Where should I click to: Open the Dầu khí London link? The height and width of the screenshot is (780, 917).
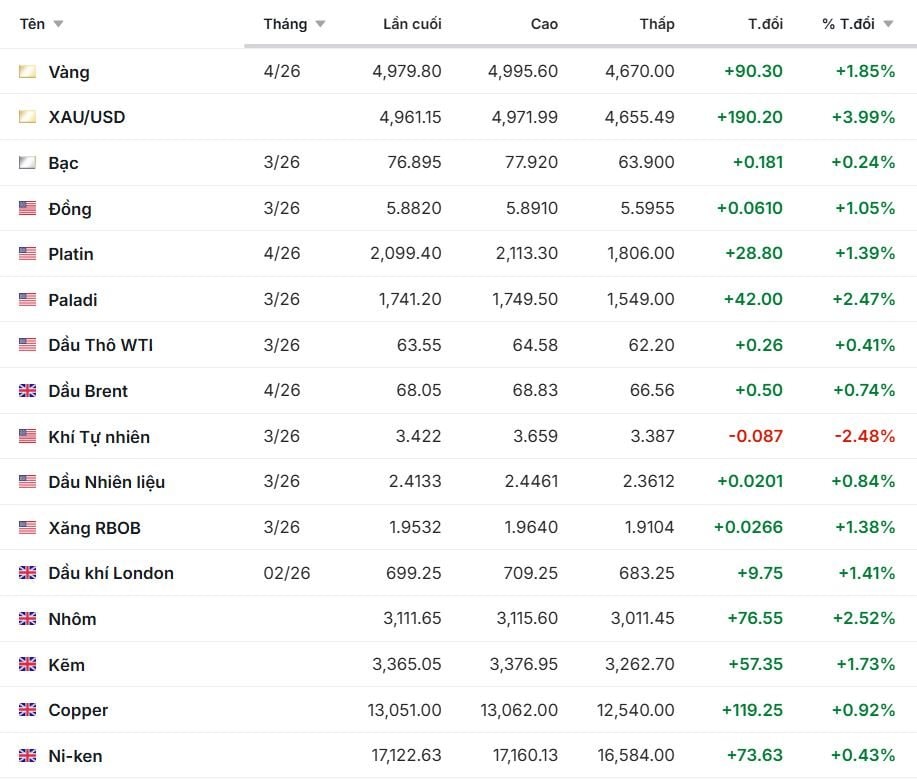tap(111, 573)
